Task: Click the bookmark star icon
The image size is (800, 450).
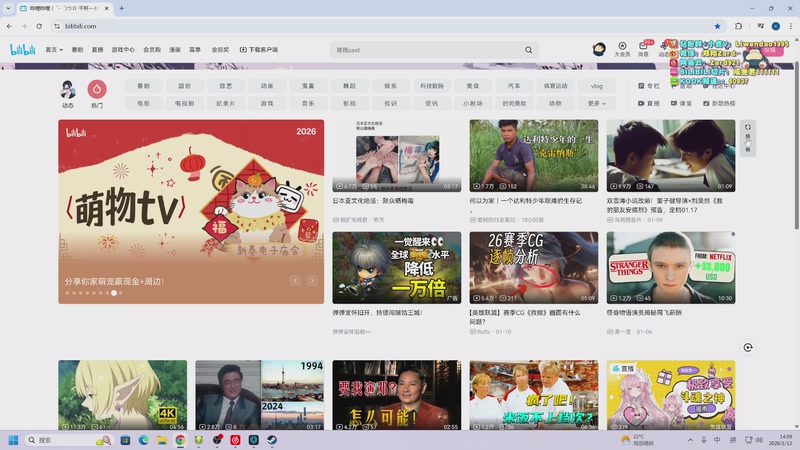Action: 717,26
